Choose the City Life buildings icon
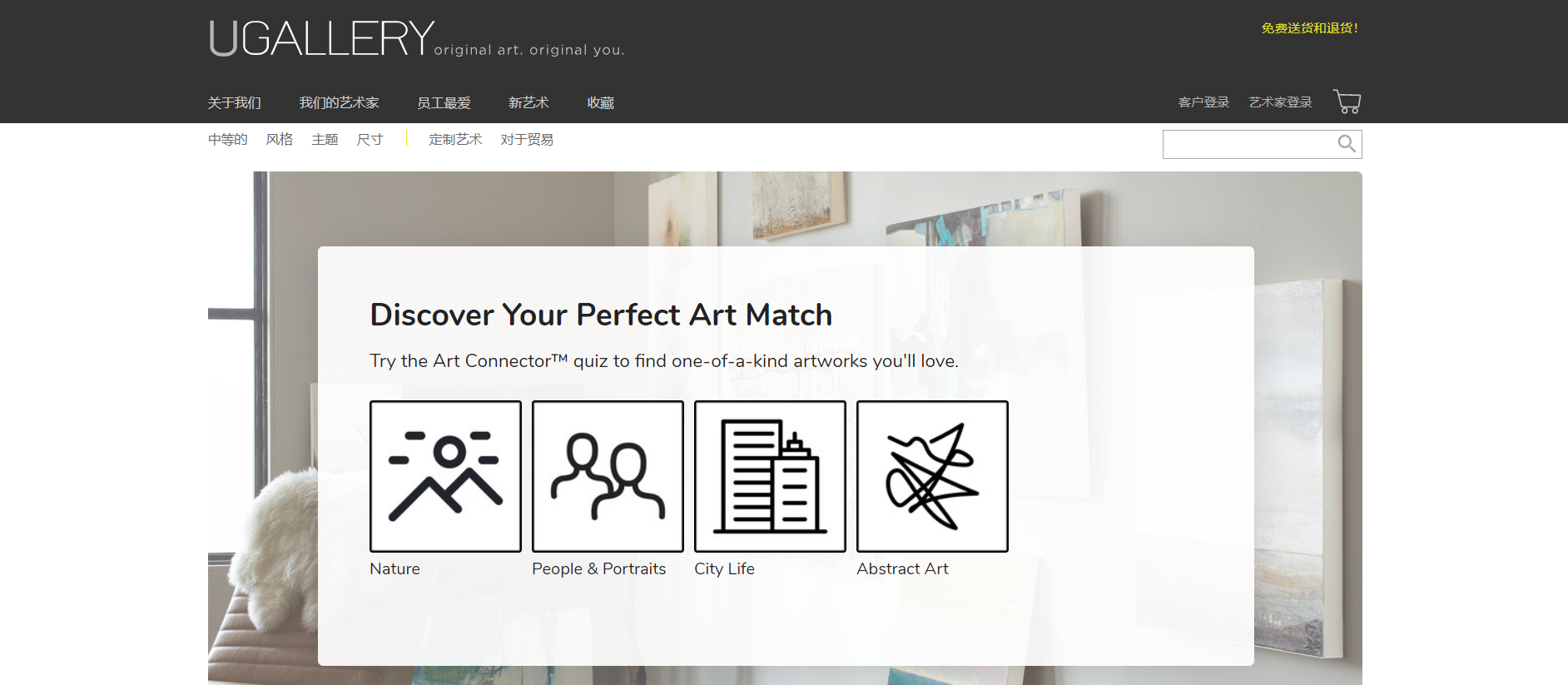 [x=769, y=475]
